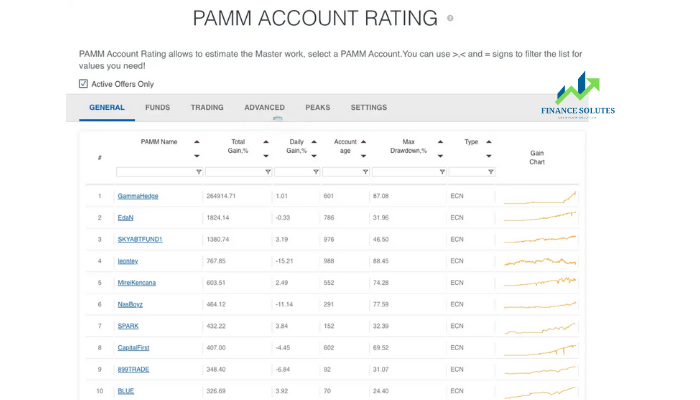Click the Account age filter input field

343,172
